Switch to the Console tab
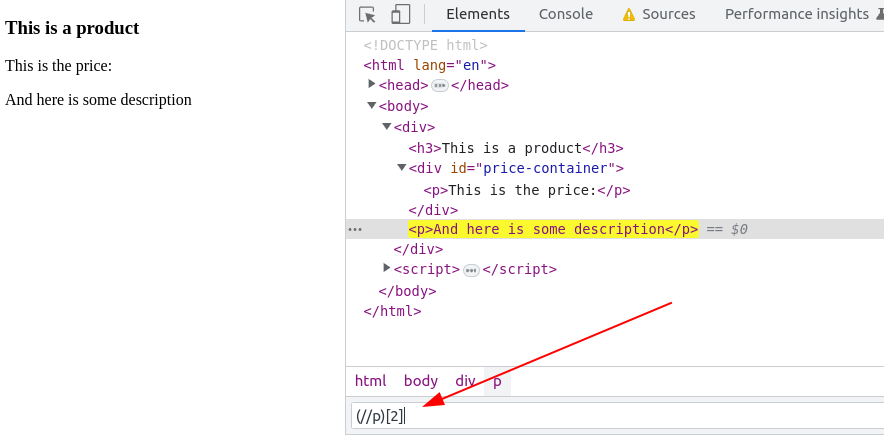 tap(565, 14)
